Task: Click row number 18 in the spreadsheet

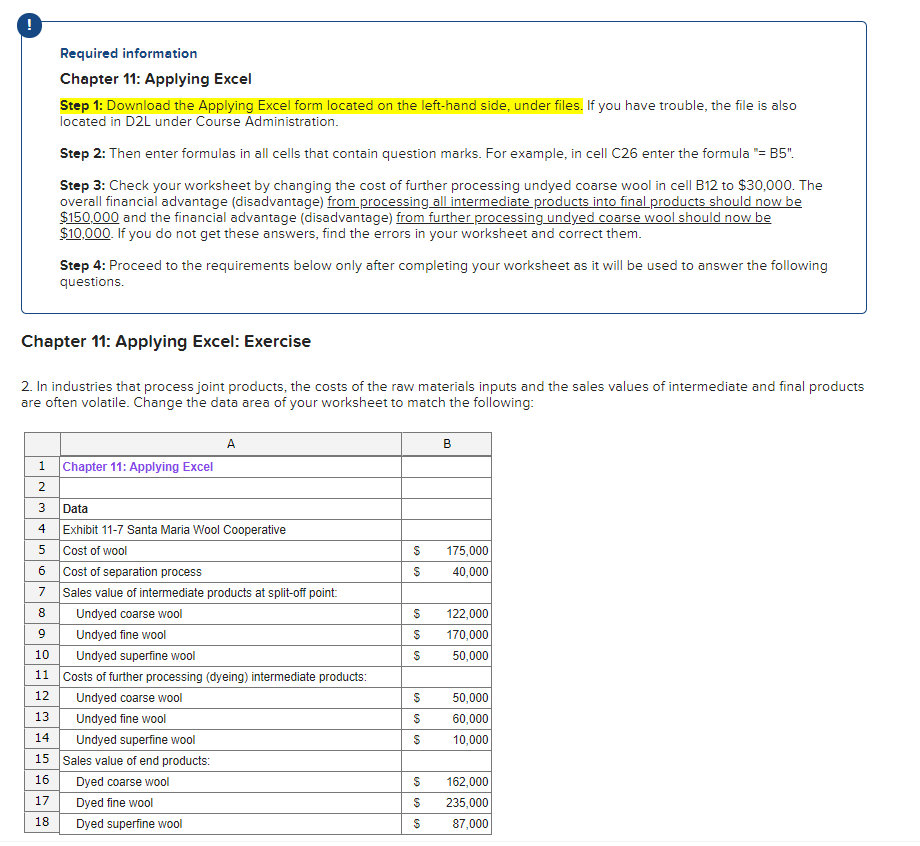Action: coord(41,822)
